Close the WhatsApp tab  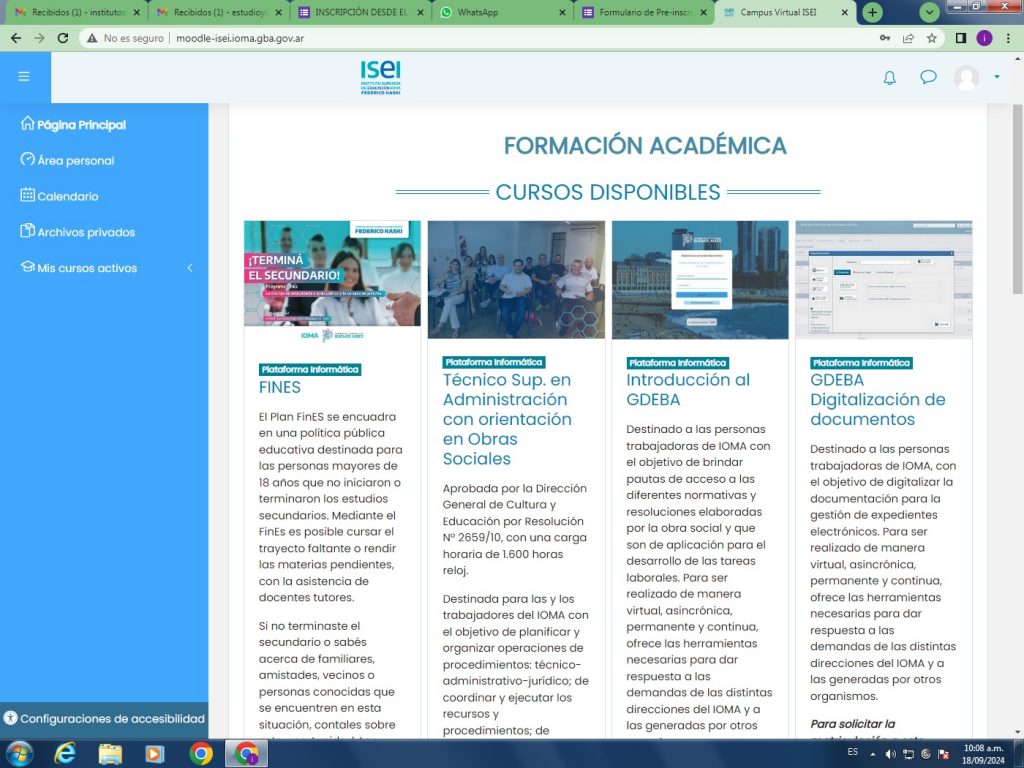pyautogui.click(x=563, y=12)
